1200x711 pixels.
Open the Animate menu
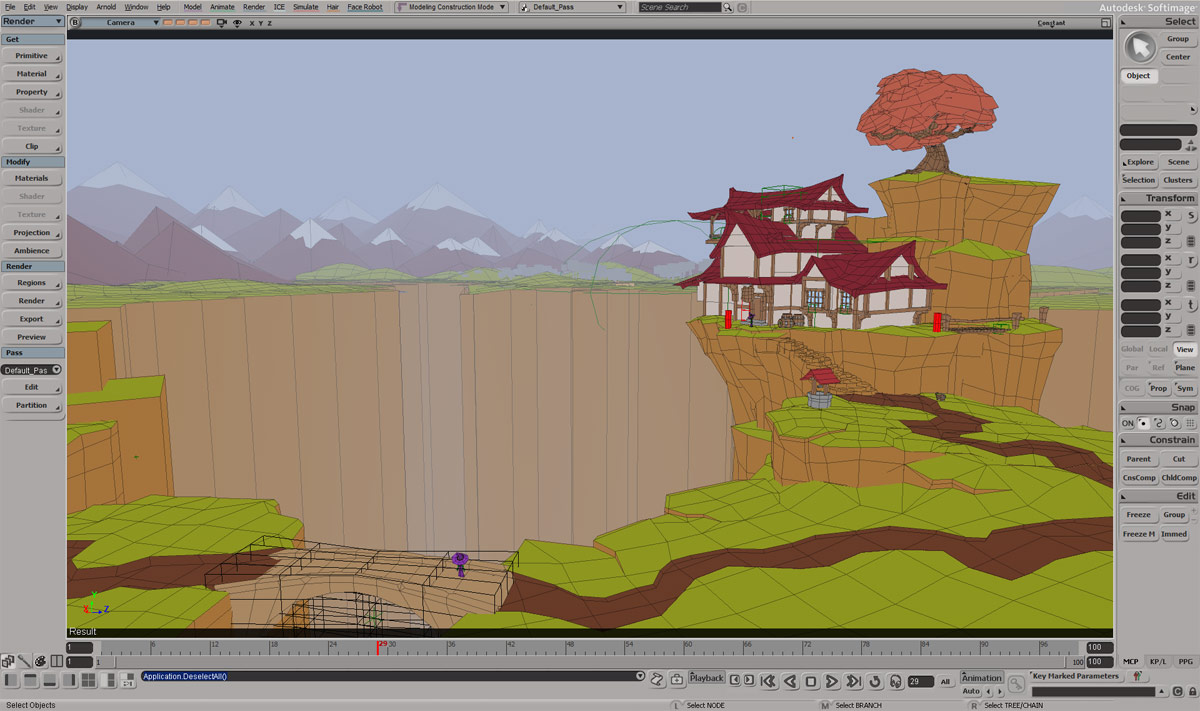click(x=222, y=7)
